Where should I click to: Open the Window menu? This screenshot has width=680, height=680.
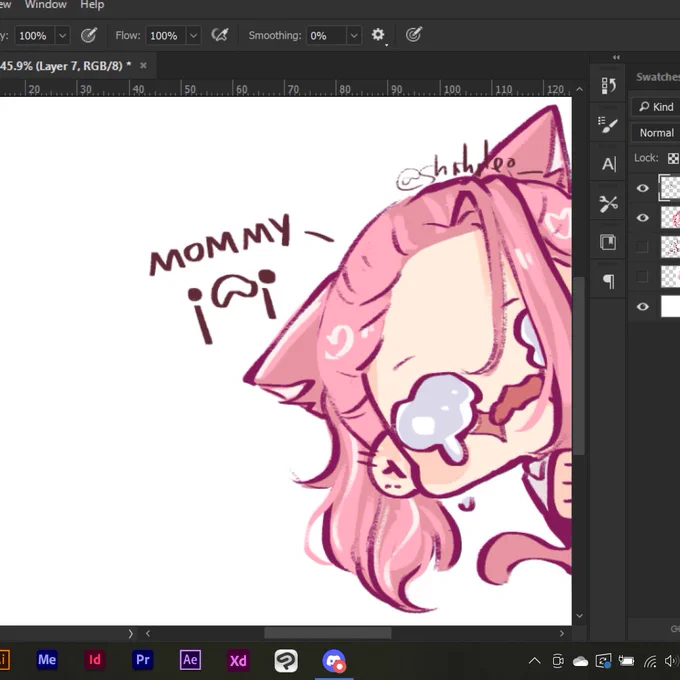click(x=46, y=5)
